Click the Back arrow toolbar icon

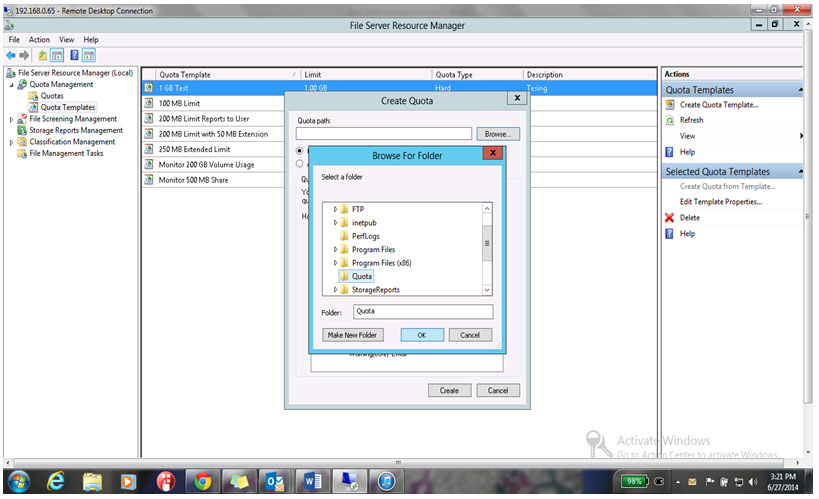(x=10, y=55)
